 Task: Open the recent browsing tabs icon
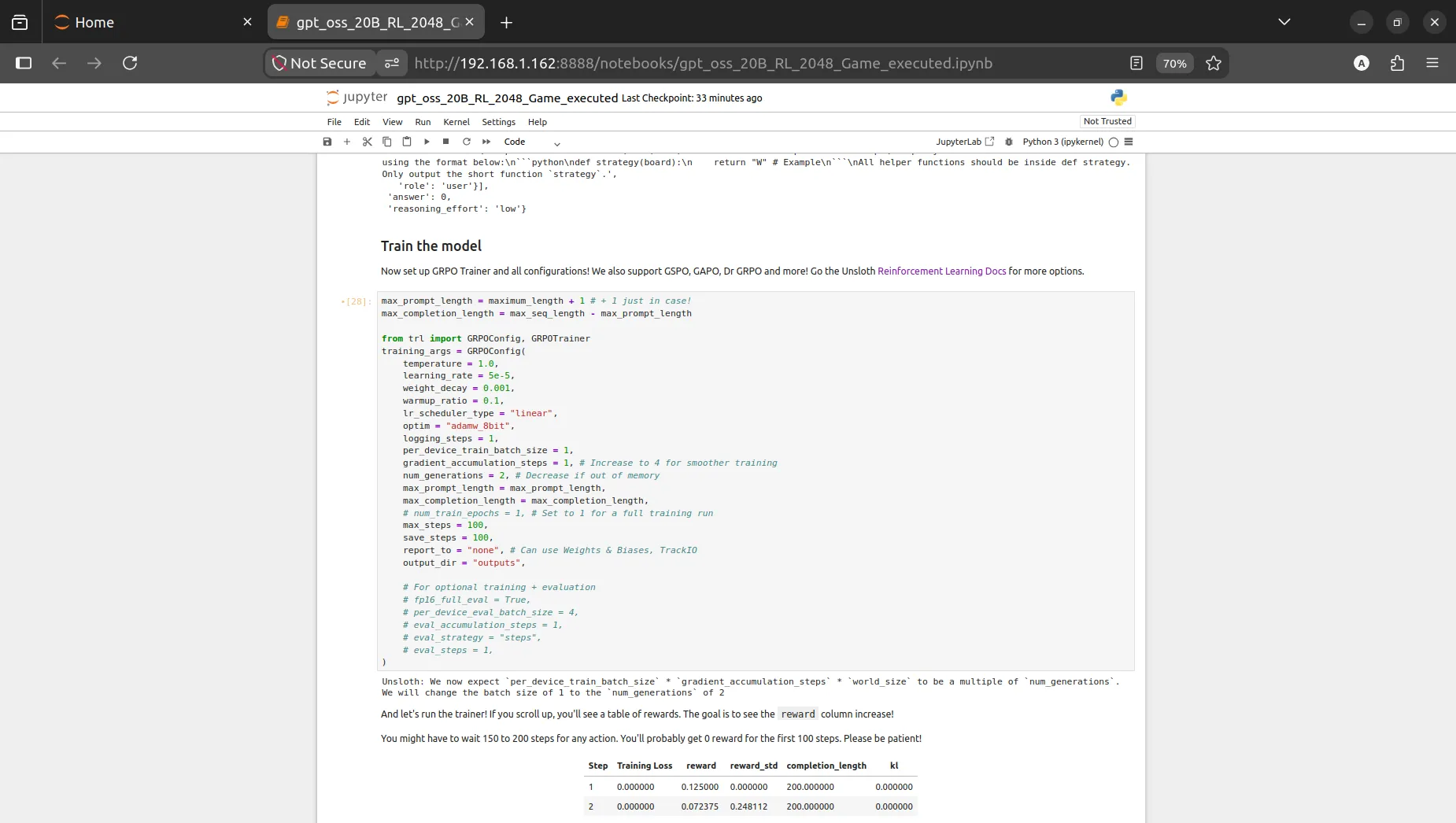click(x=20, y=22)
